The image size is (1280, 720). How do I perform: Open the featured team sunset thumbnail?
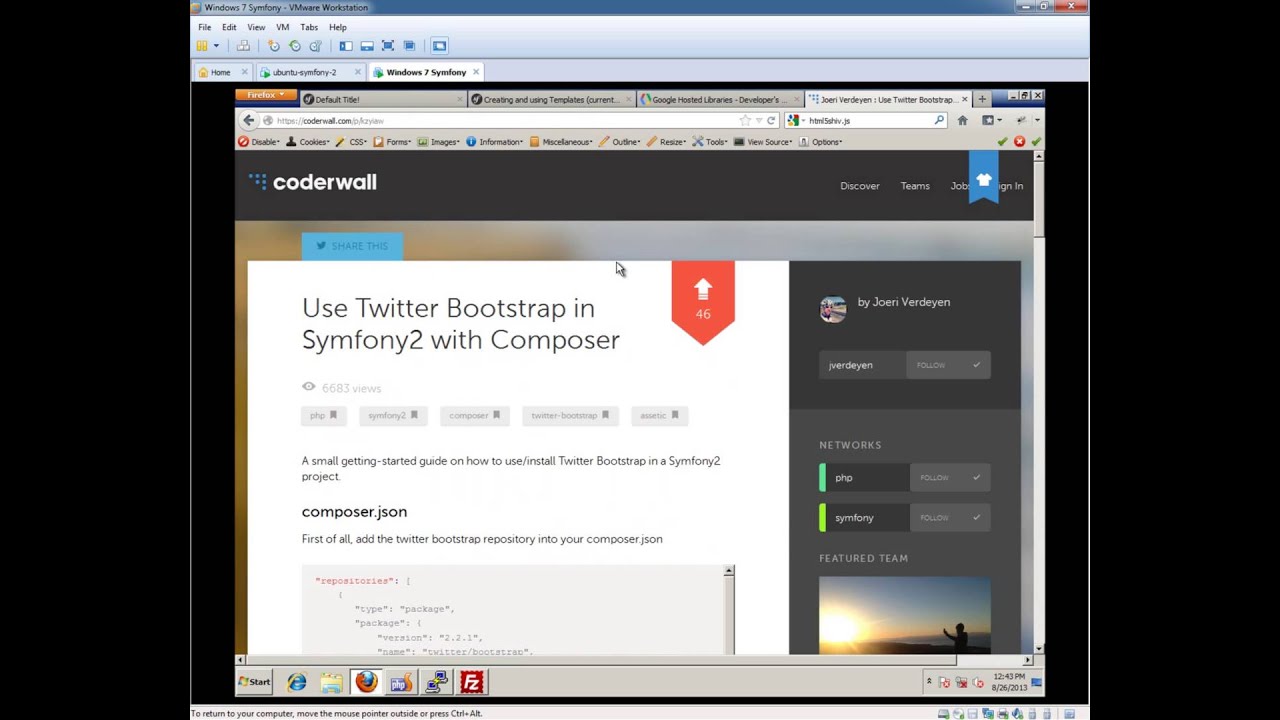[905, 615]
